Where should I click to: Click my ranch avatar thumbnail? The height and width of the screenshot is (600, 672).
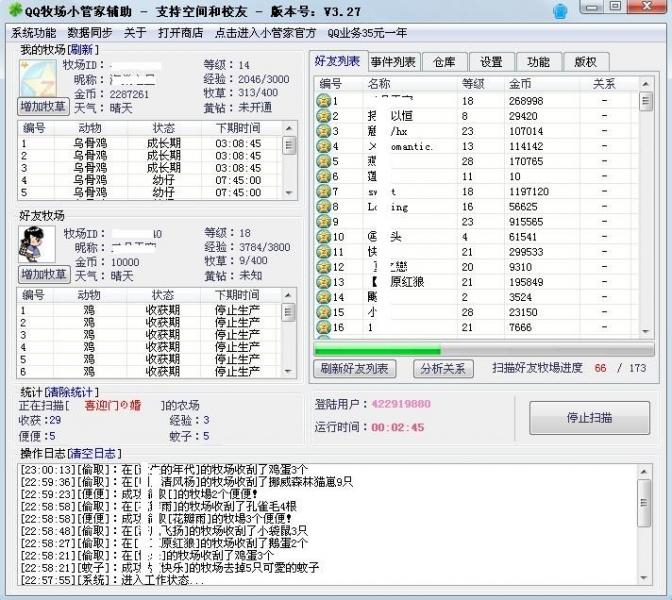pyautogui.click(x=38, y=78)
